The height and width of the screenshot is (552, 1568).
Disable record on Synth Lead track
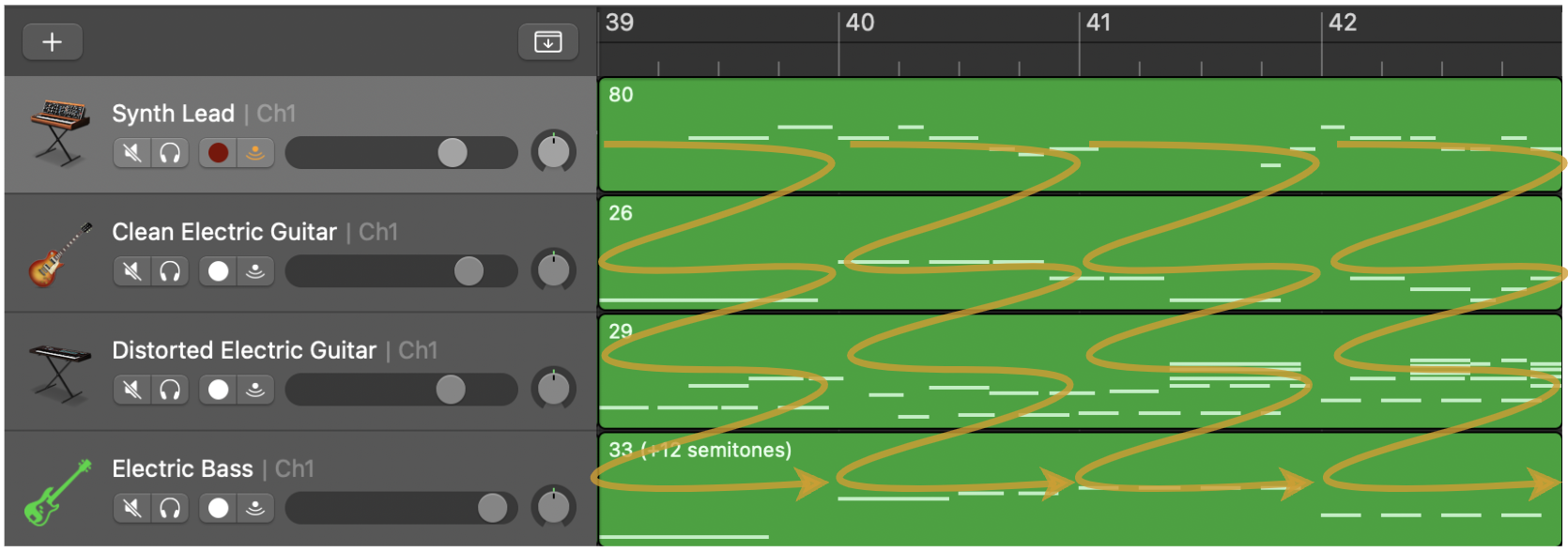point(218,153)
